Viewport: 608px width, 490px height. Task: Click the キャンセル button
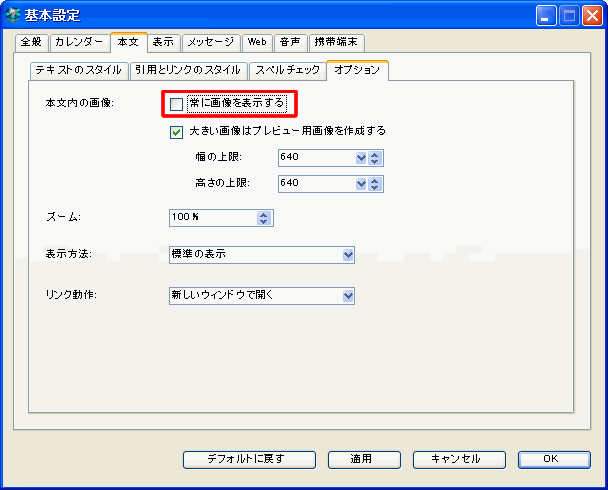pos(454,459)
